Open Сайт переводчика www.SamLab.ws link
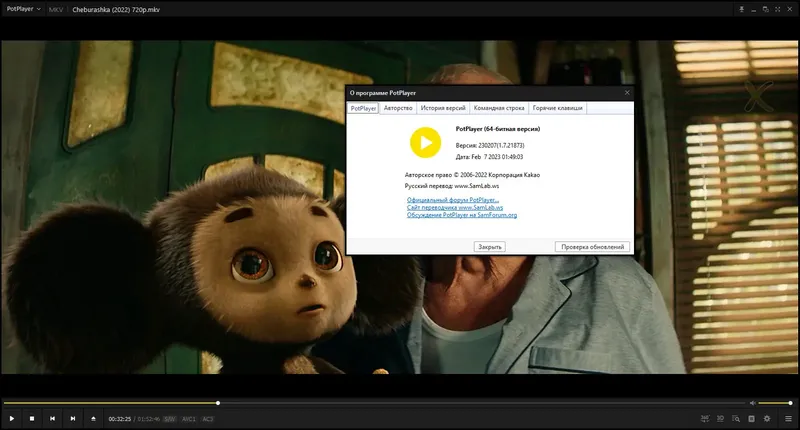This screenshot has width=800, height=430. (x=455, y=208)
